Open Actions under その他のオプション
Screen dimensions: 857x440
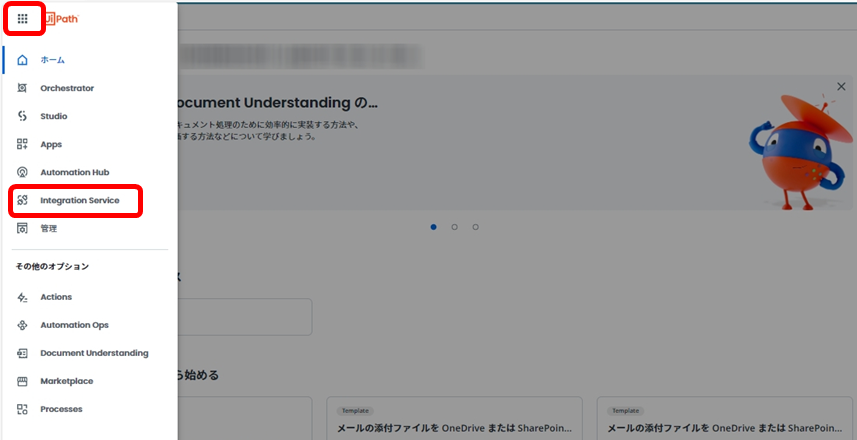(x=56, y=297)
